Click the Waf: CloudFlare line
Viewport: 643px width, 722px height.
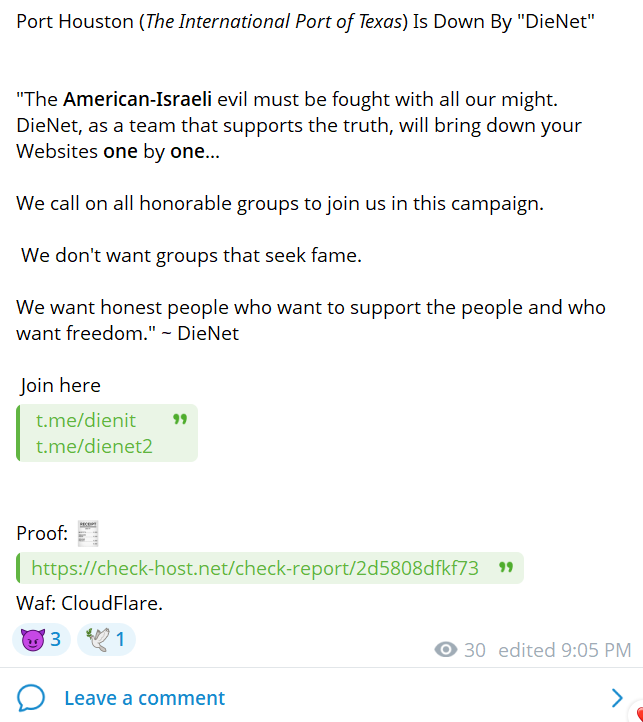[x=89, y=603]
